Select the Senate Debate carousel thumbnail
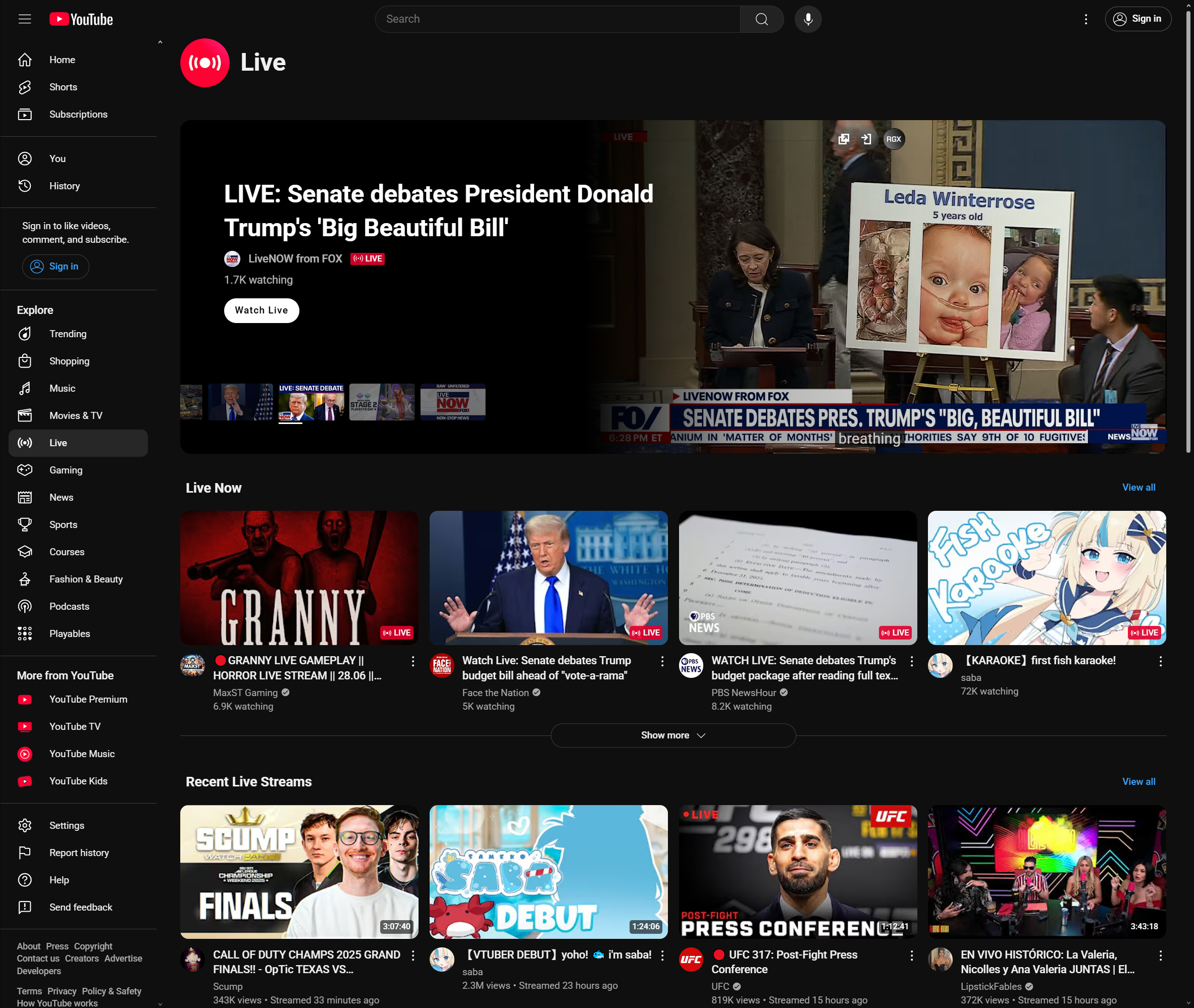The image size is (1194, 1008). point(312,402)
